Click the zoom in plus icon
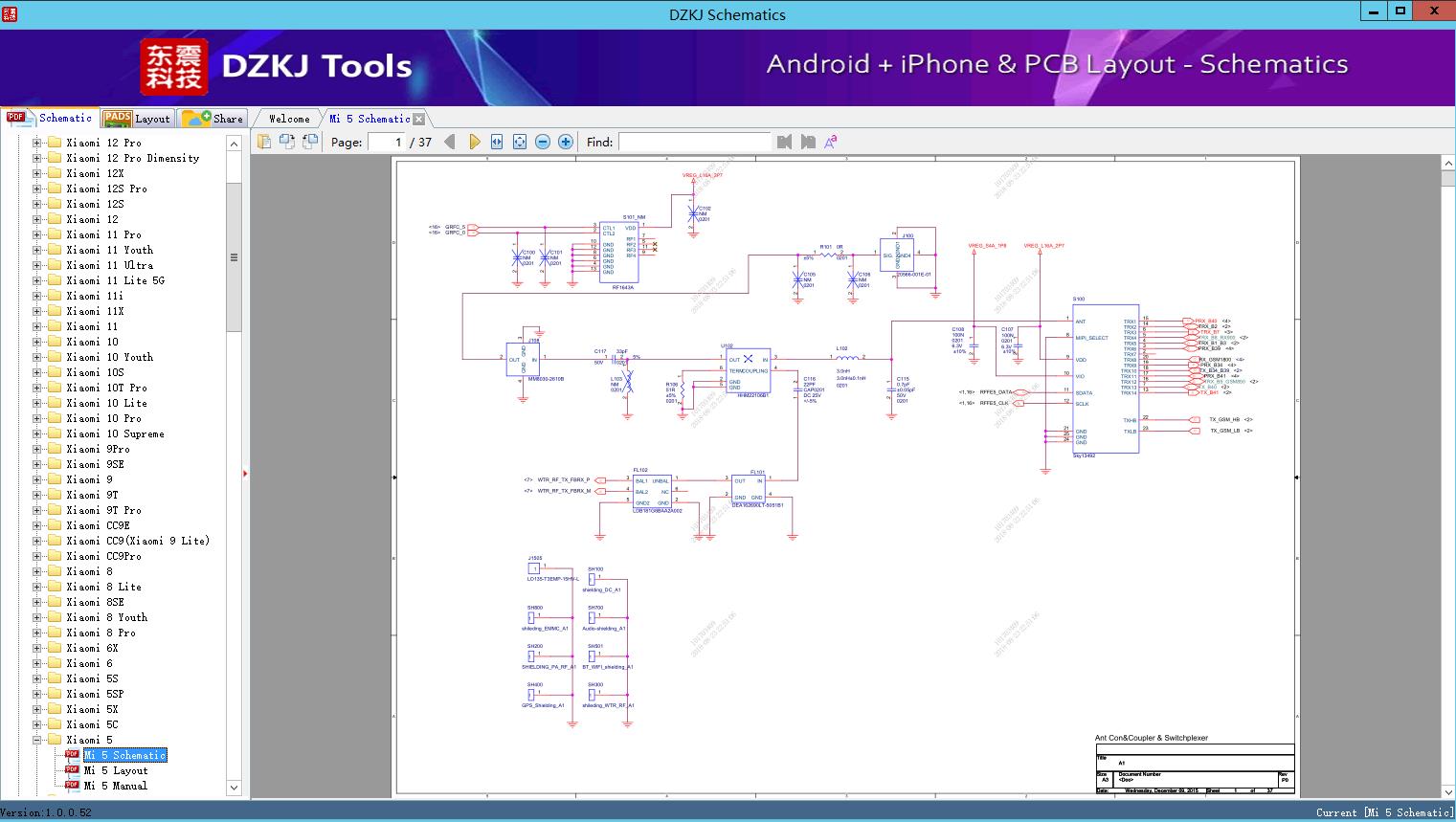This screenshot has width=1456, height=822. [x=566, y=142]
